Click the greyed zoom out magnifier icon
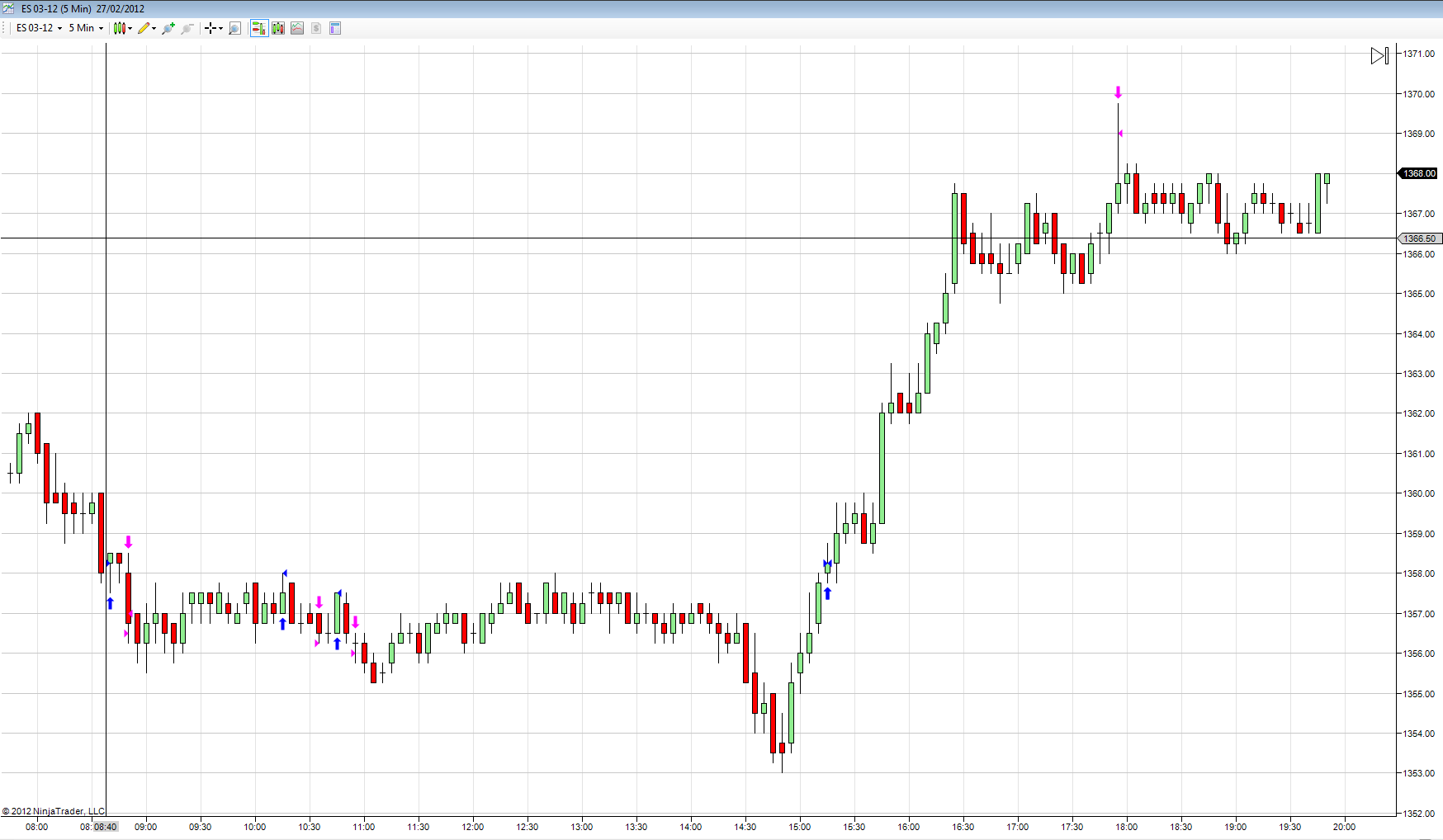 click(x=187, y=28)
